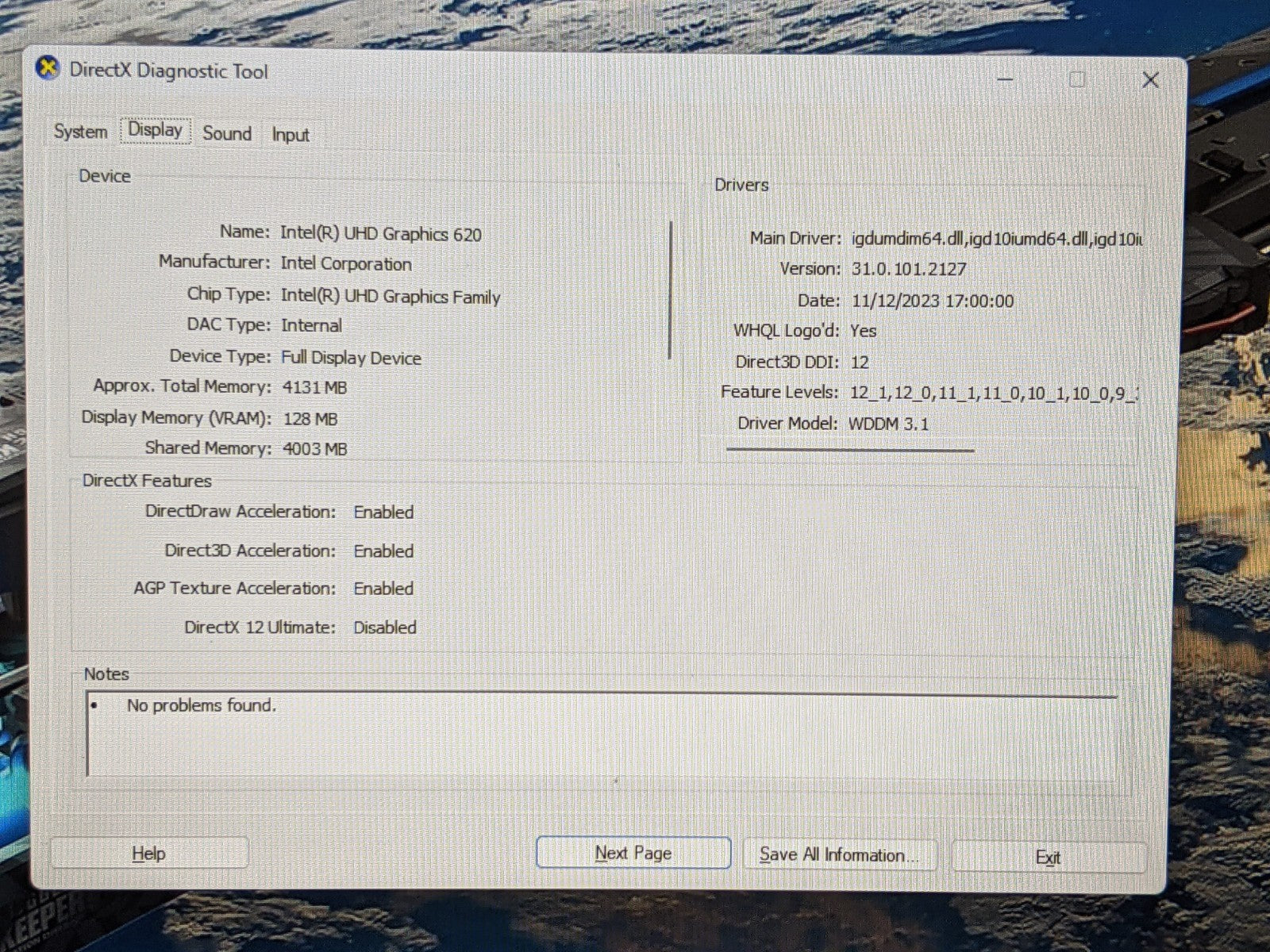Click the Device section vertical scrollbar
Viewport: 1270px width, 952px height.
point(672,290)
